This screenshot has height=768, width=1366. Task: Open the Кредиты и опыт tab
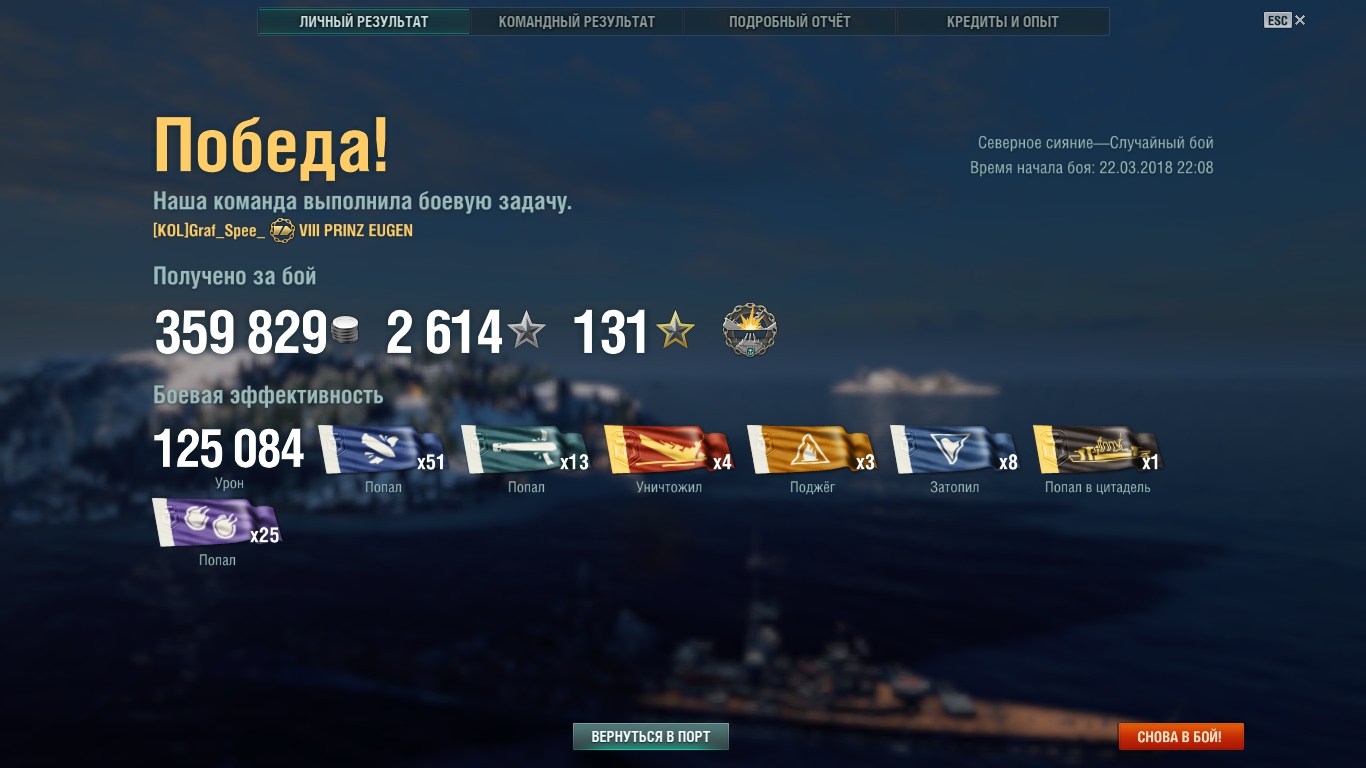click(1003, 22)
